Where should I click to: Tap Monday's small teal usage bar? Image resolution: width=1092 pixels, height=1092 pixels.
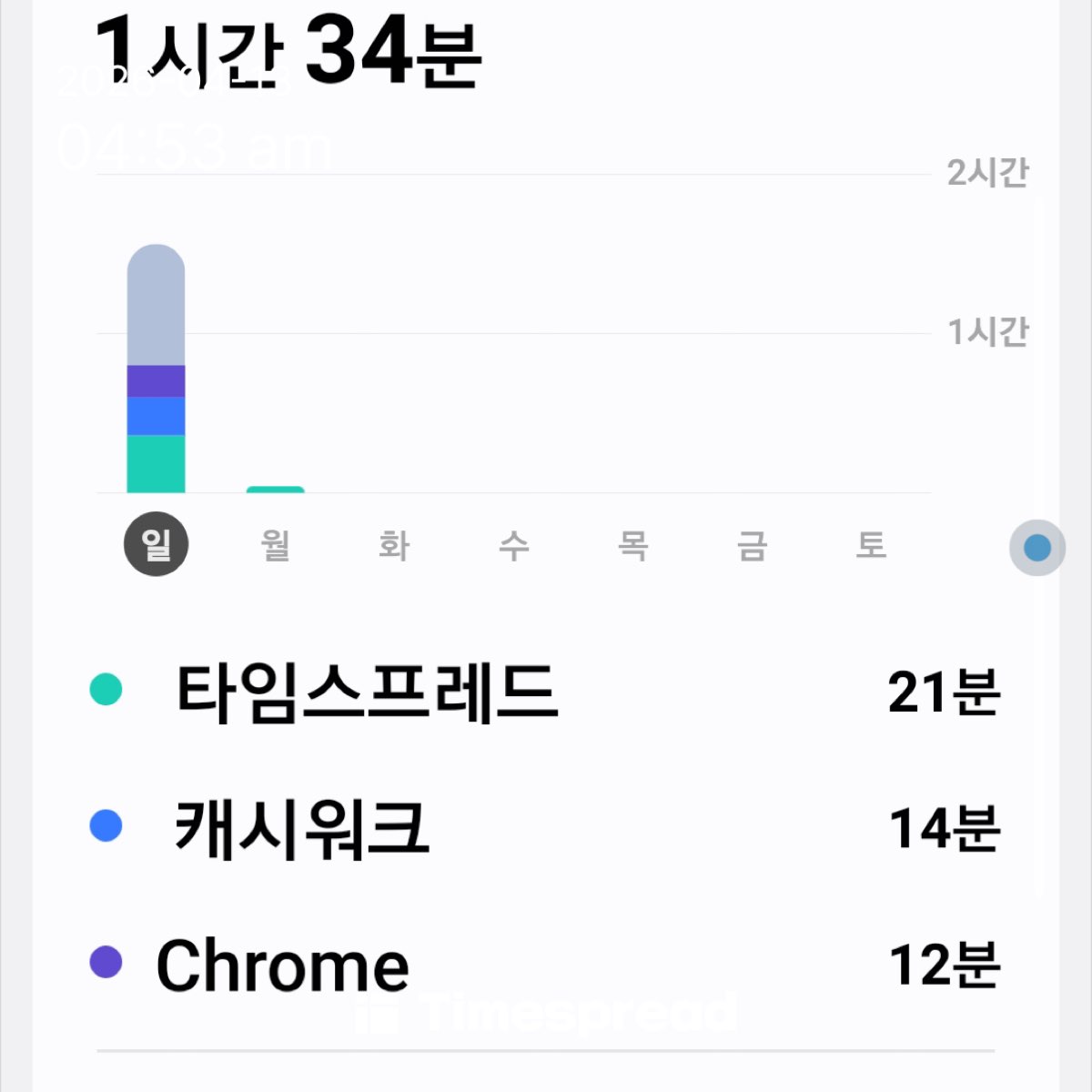pyautogui.click(x=275, y=490)
